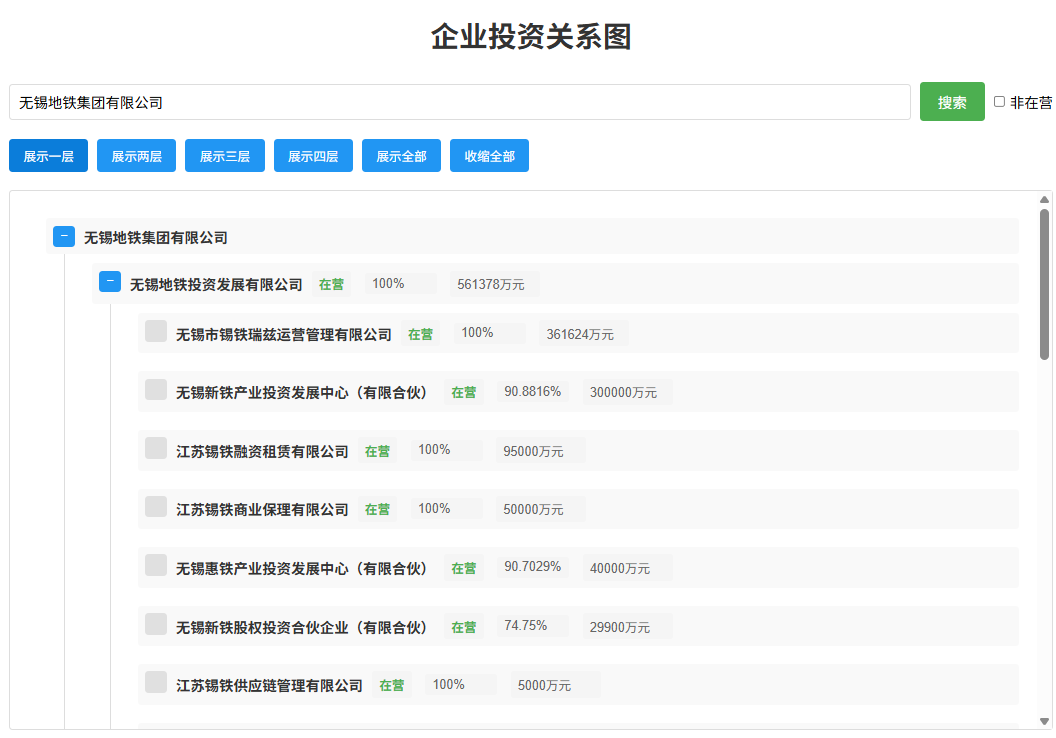Click the gray box beside 无锡新铁产业投资发展中心（有限合伙）
Image resolution: width=1056 pixels, height=738 pixels.
tap(156, 390)
